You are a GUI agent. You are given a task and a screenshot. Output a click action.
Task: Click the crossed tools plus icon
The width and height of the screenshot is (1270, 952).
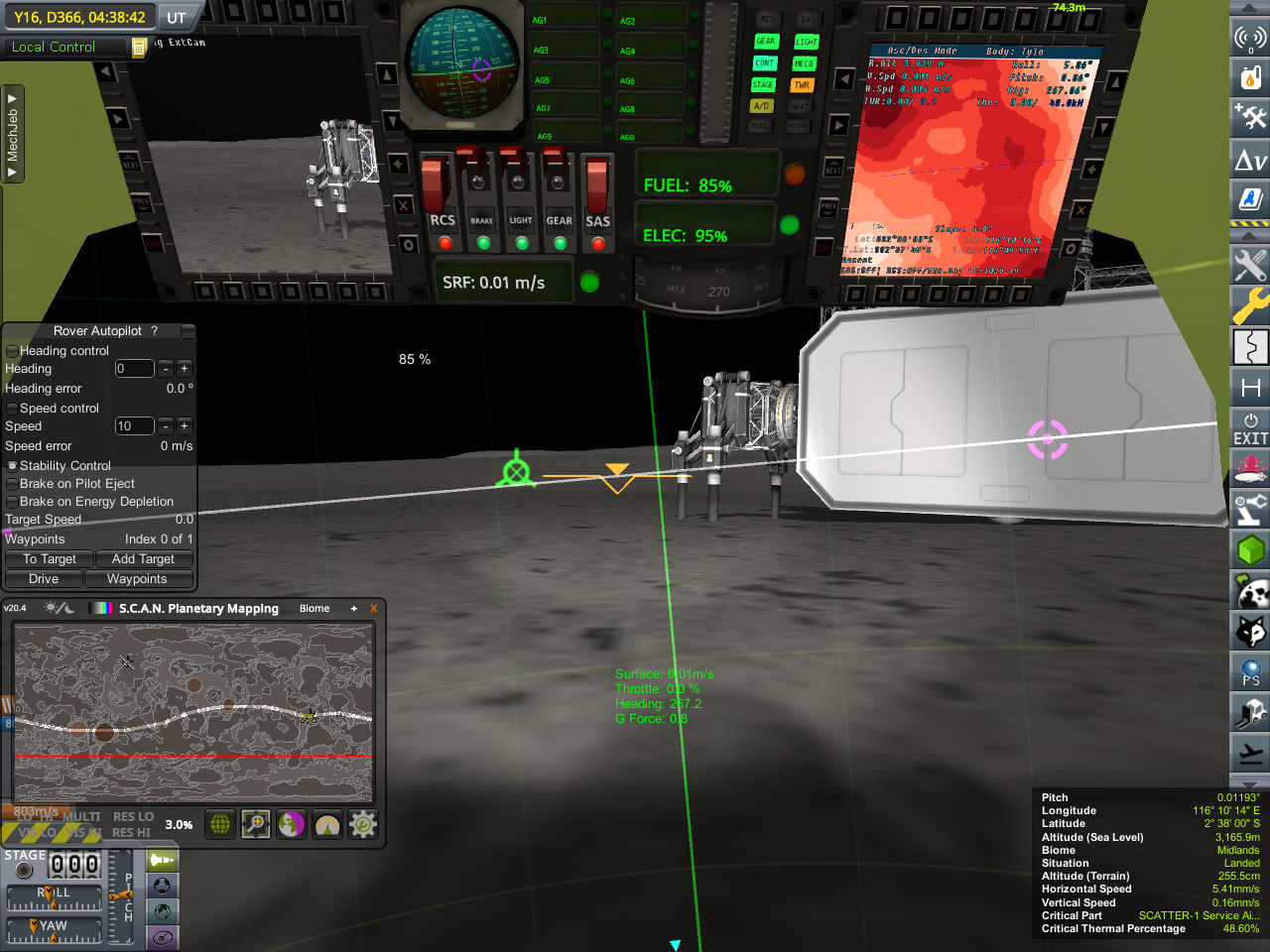pos(1250,117)
